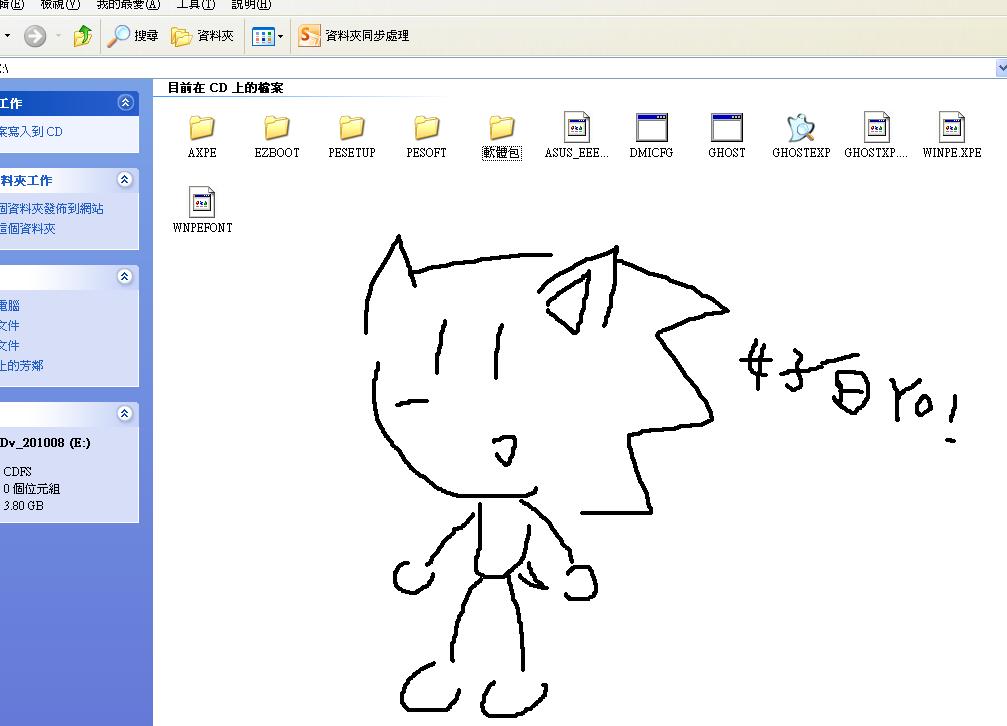The height and width of the screenshot is (726, 1007).
Task: Collapse the 資料夾工作 side panel section
Action: tap(125, 180)
